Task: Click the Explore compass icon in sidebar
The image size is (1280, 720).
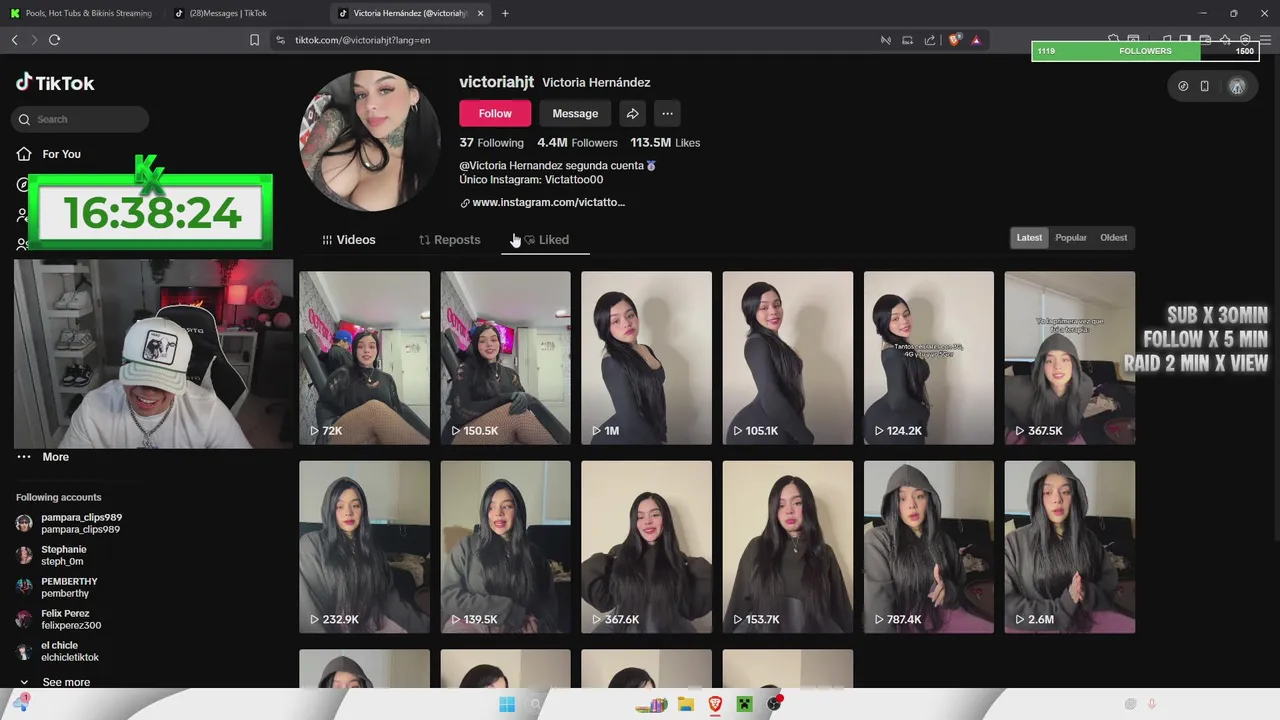Action: tap(23, 184)
